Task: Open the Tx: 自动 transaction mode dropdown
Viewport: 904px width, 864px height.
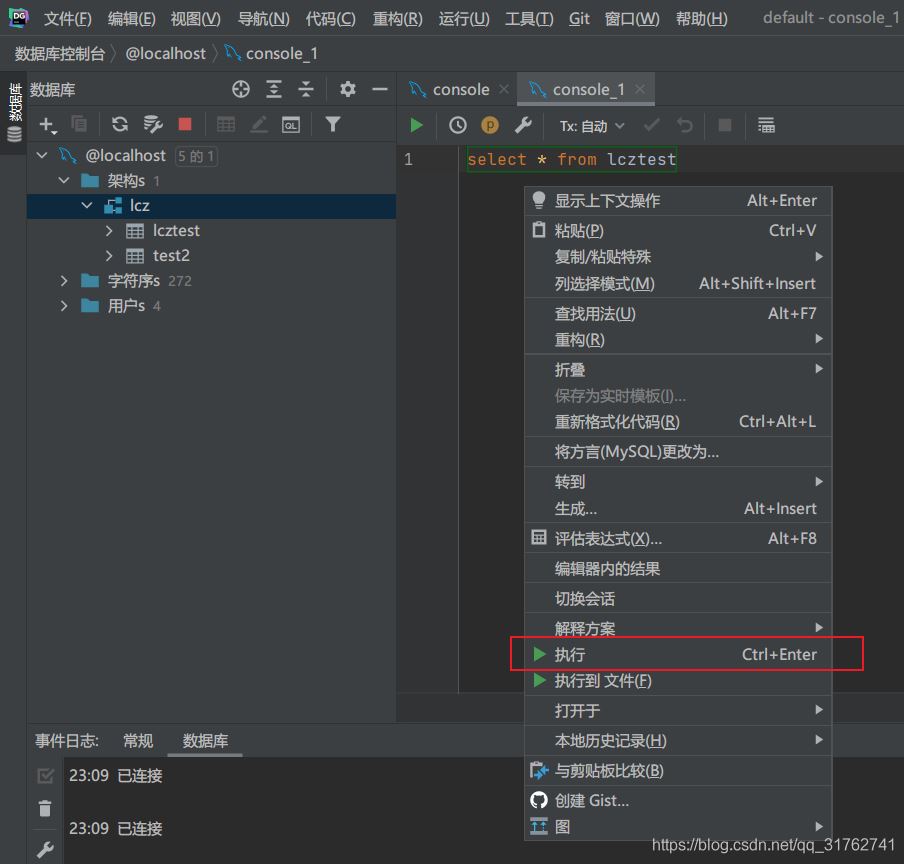Action: (592, 126)
